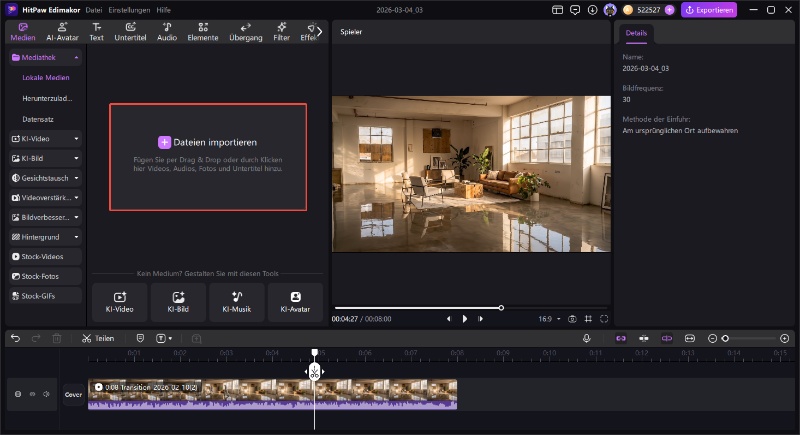Toggle the track lock icon
This screenshot has height=435, width=800.
pos(18,394)
